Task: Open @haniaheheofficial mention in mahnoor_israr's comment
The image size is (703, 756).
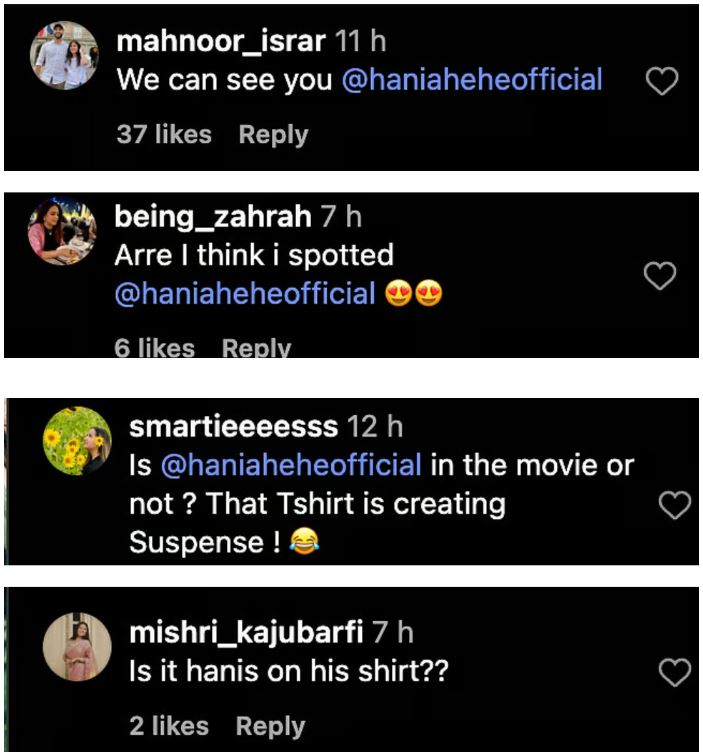Action: [x=472, y=80]
